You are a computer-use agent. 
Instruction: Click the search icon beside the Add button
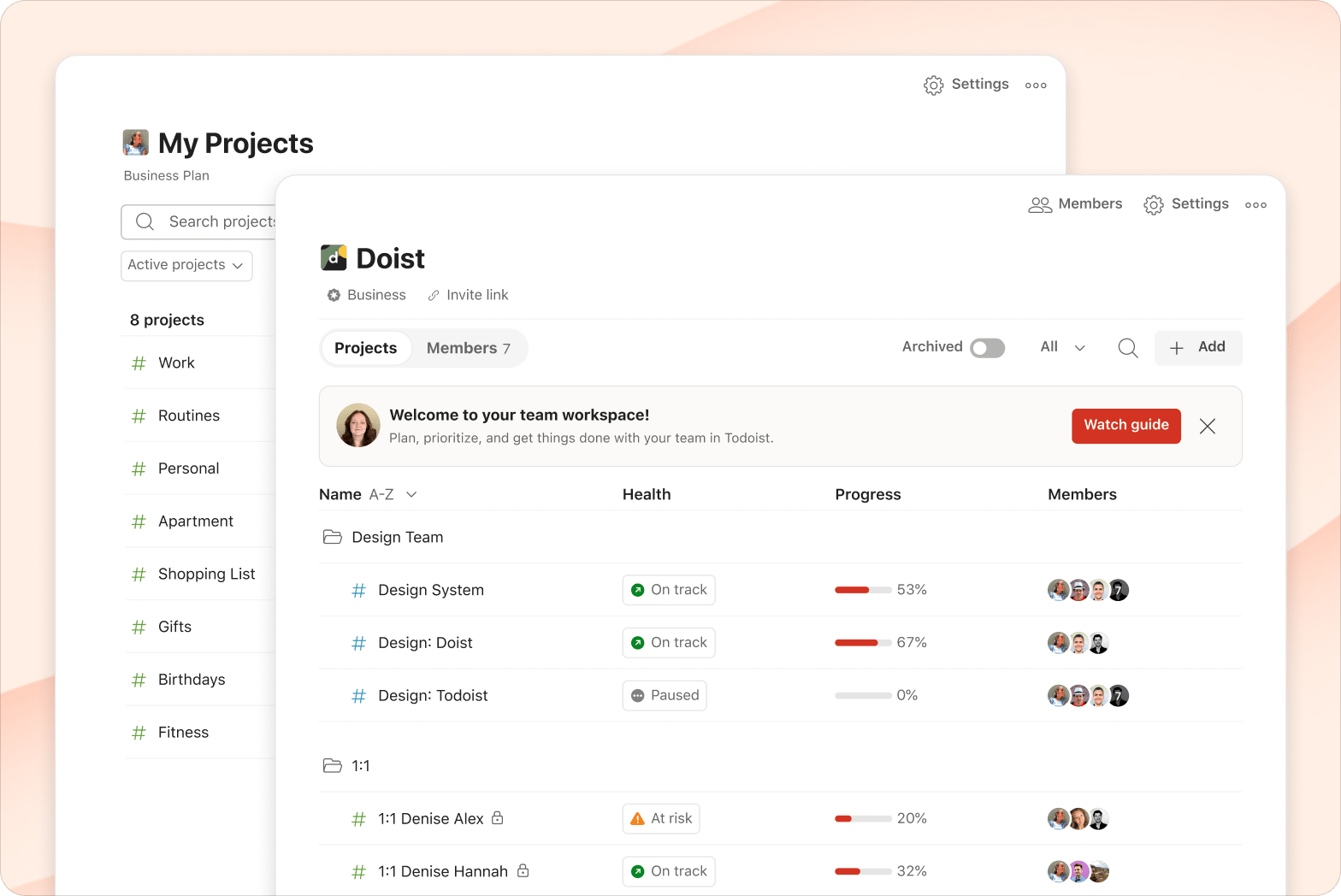pos(1128,348)
